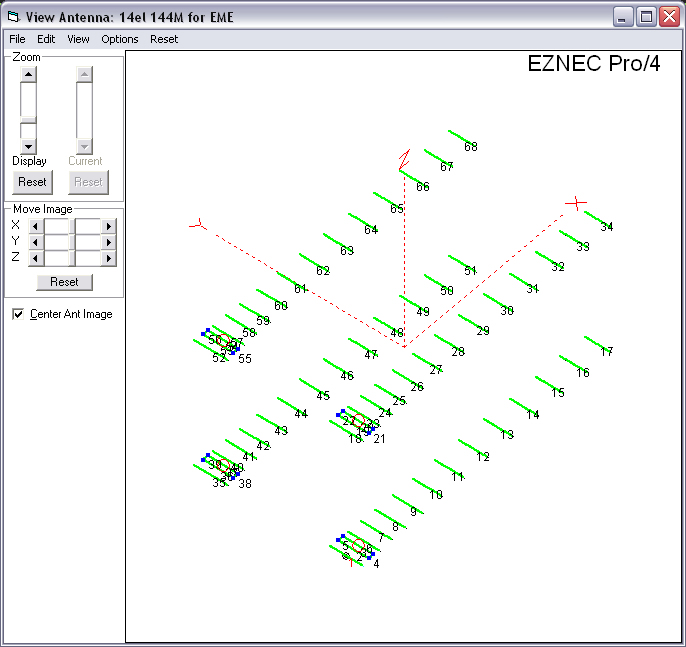Click the Z move left arrow

[35, 259]
